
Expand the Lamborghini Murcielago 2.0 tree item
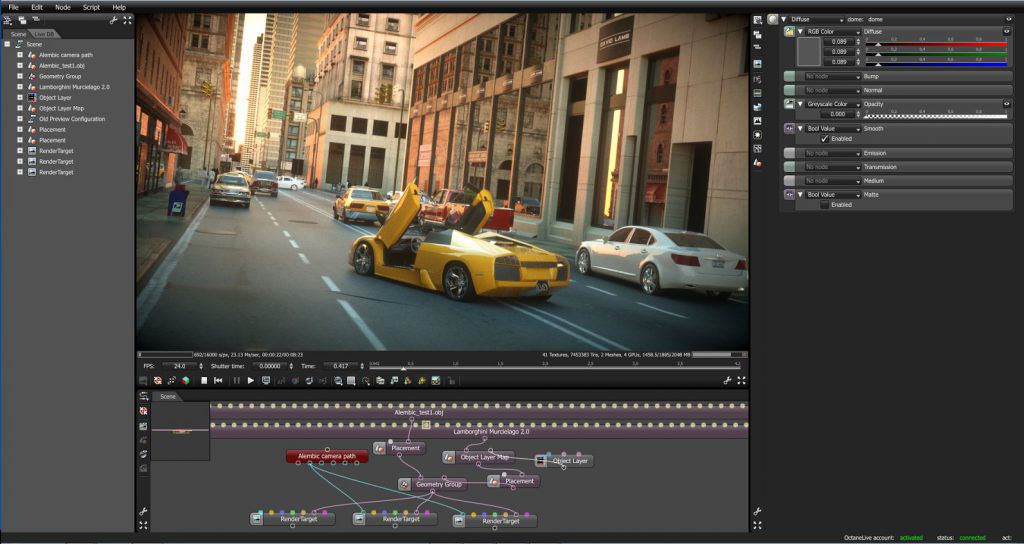20,87
